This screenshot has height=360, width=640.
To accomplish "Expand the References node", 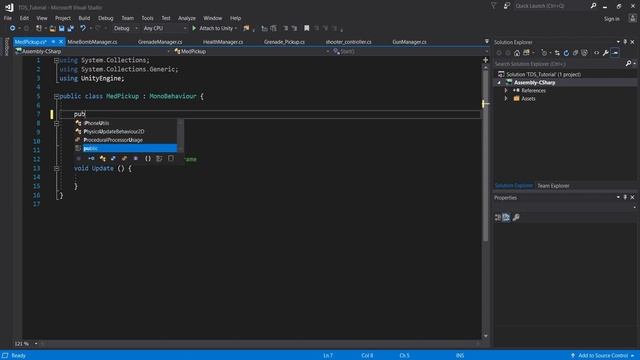I will tap(506, 91).
